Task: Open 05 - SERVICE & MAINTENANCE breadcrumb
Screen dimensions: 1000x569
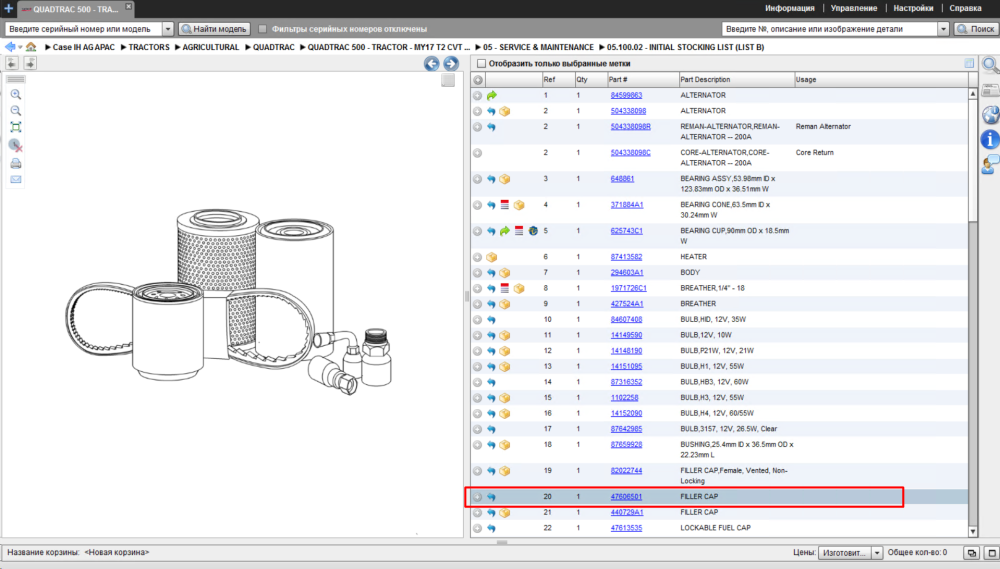Action: click(x=538, y=47)
